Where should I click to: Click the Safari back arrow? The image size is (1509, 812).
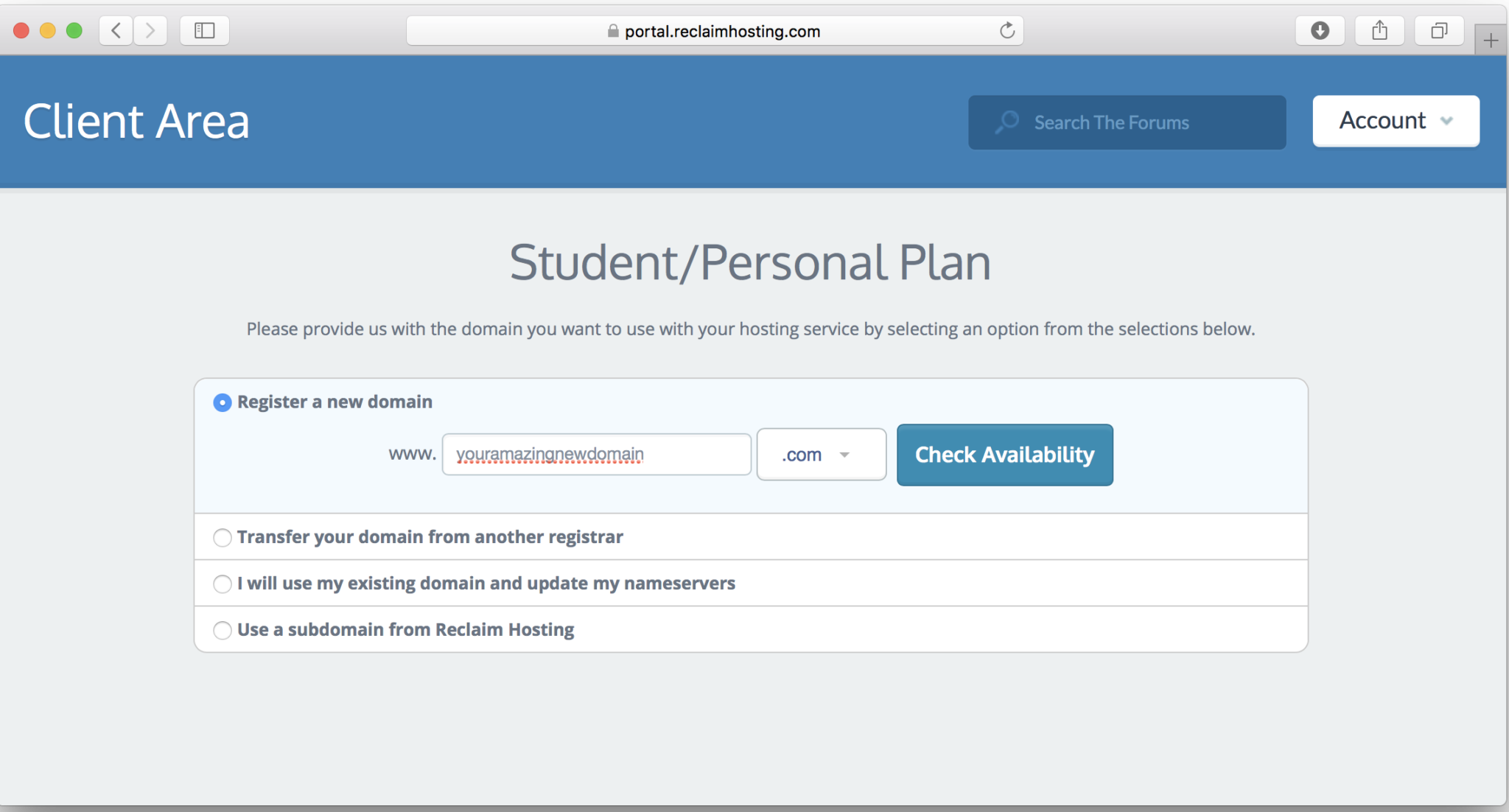(116, 31)
